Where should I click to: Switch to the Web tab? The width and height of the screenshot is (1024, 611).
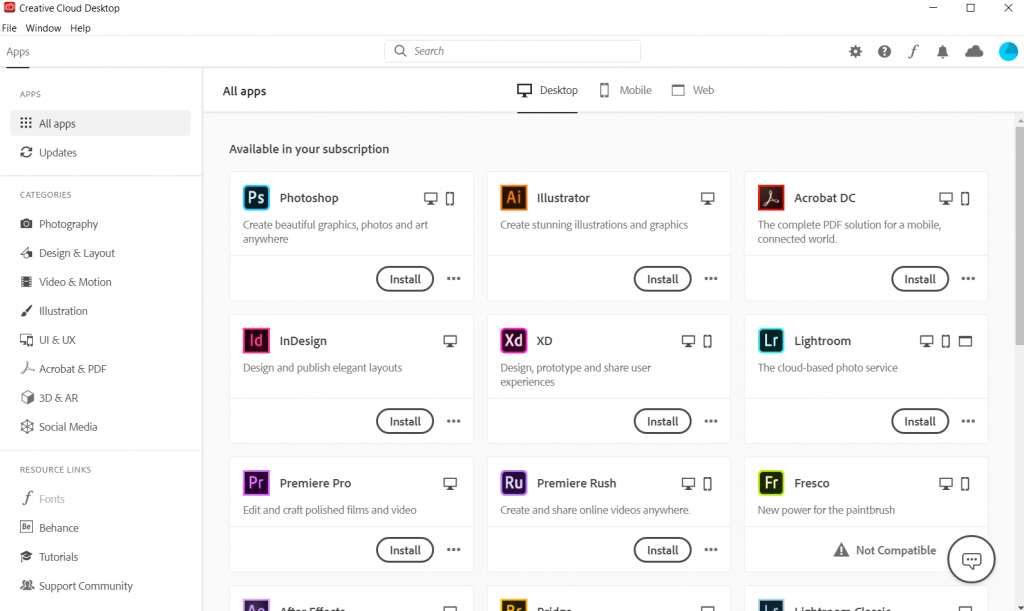click(x=693, y=90)
